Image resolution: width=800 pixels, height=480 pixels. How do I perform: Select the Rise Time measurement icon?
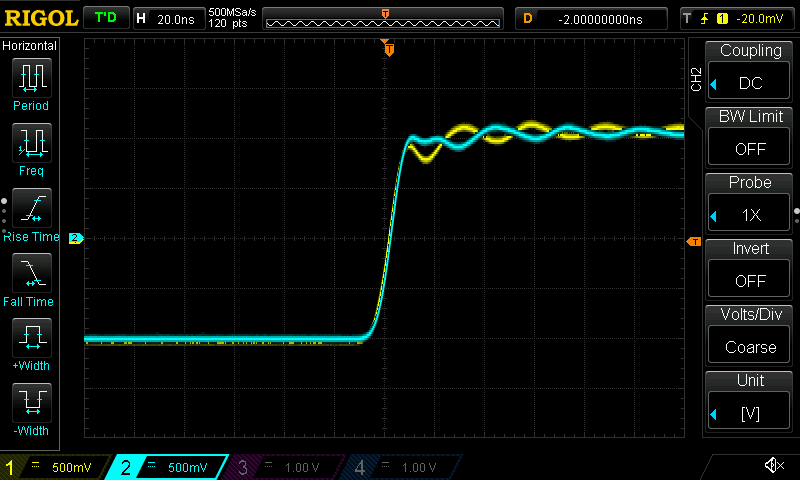(32, 208)
